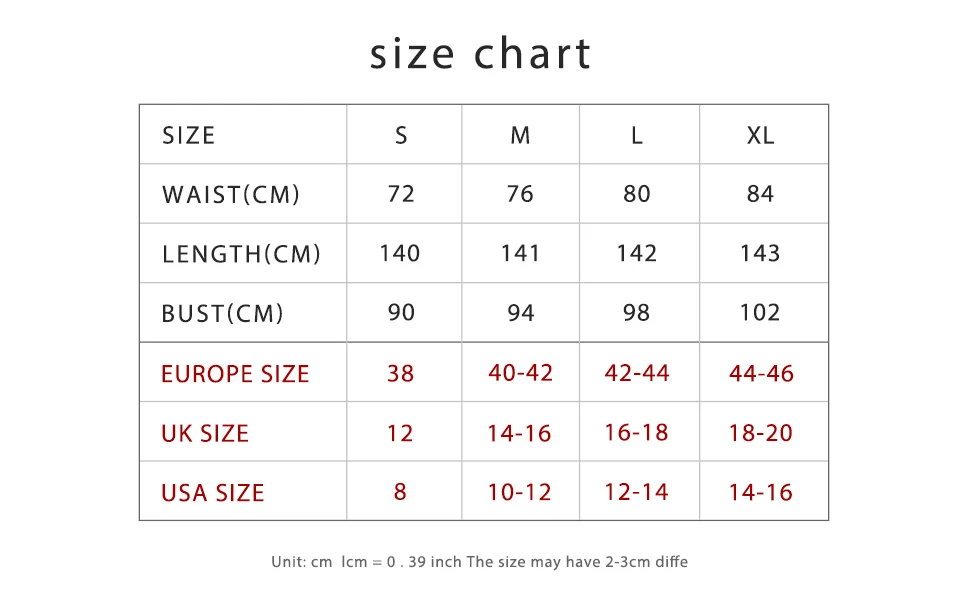Click waist value 72

tap(401, 194)
